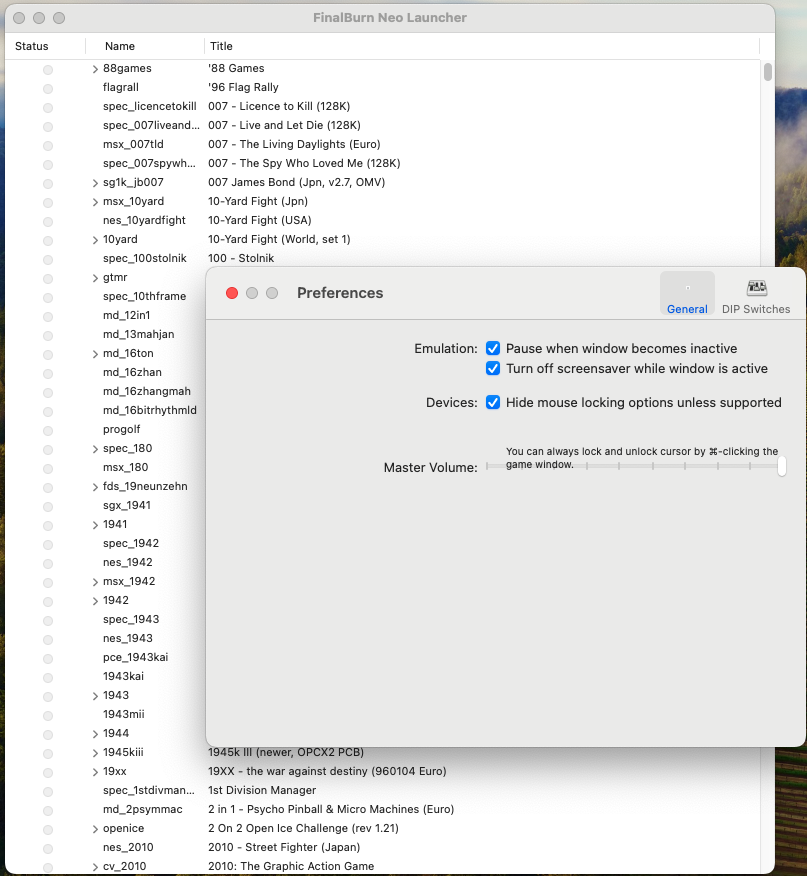Toggle Hide mouse locking options unless supported

(x=493, y=403)
